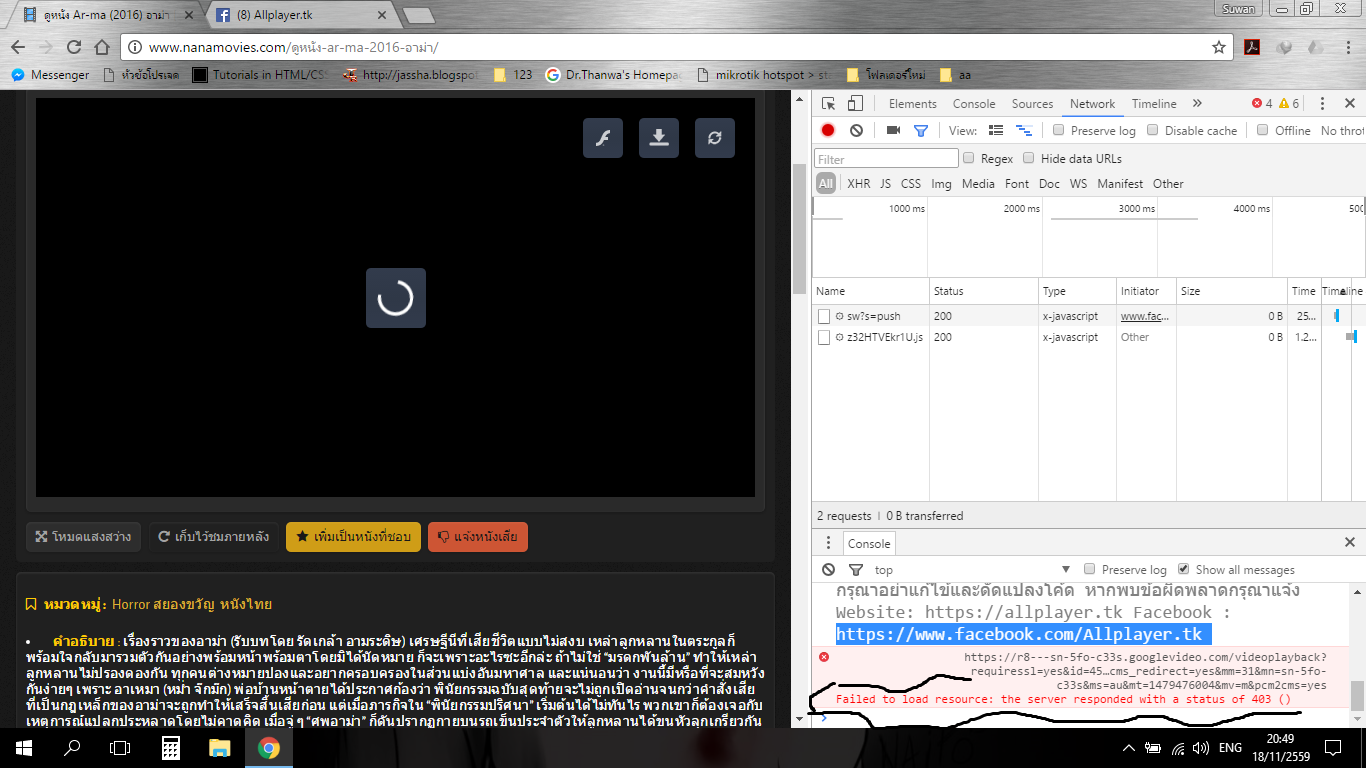Enable Preserve log in Network panel
The height and width of the screenshot is (768, 1366).
click(1058, 131)
